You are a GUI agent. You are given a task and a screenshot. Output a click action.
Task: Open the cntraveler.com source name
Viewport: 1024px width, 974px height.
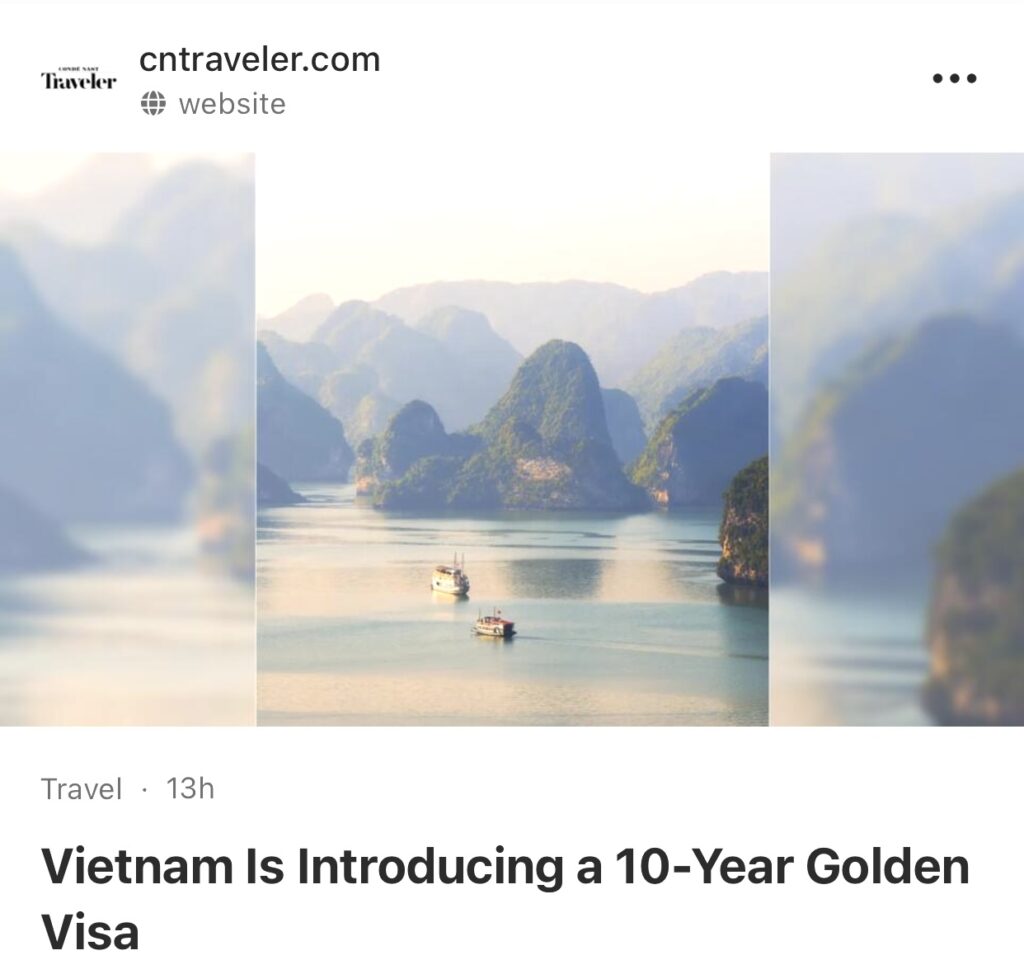259,59
